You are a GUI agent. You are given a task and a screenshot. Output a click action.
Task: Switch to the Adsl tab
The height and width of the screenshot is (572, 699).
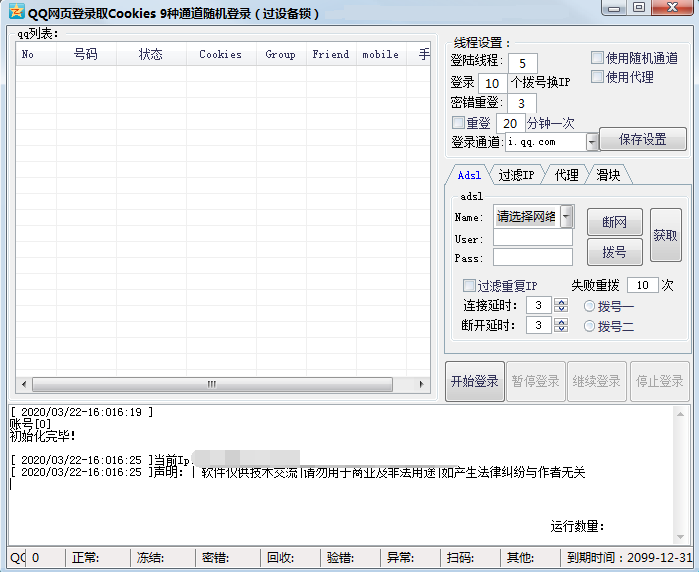coord(469,175)
